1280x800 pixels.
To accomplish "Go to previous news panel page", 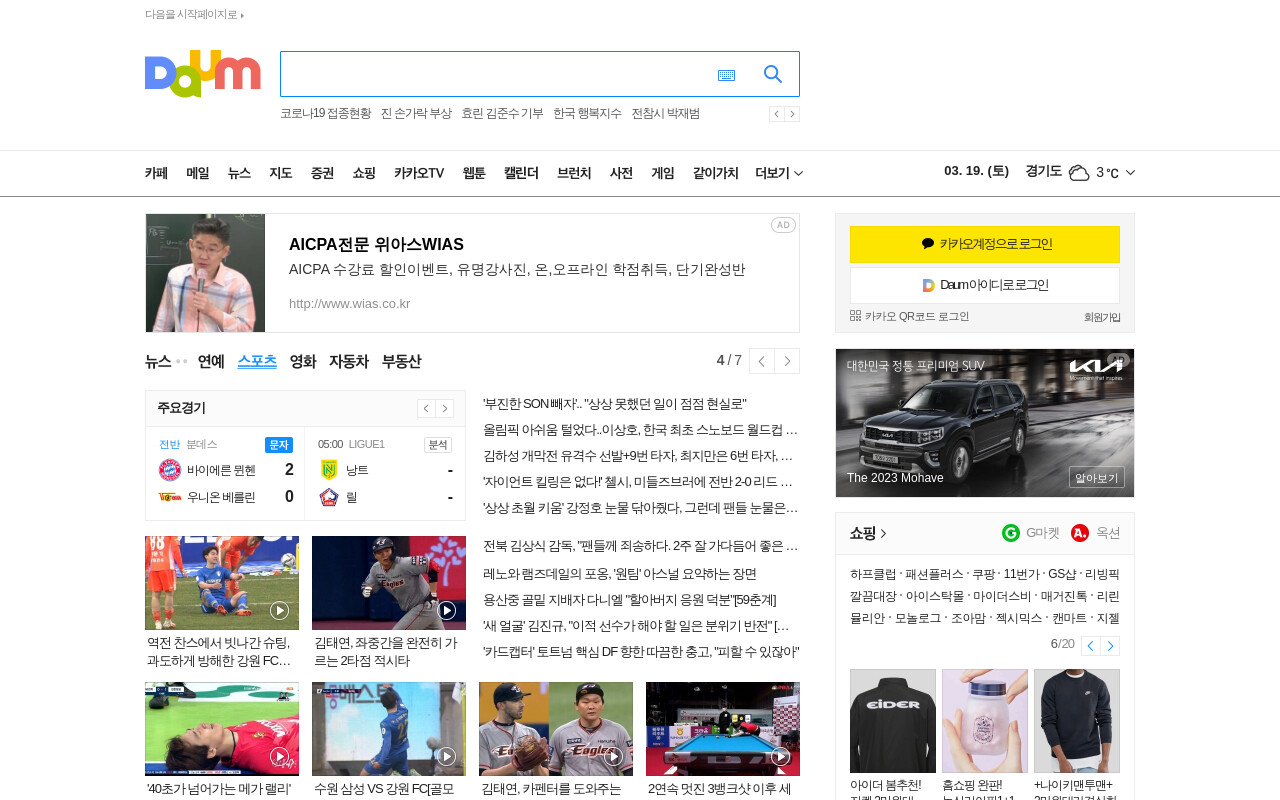I will pyautogui.click(x=762, y=361).
